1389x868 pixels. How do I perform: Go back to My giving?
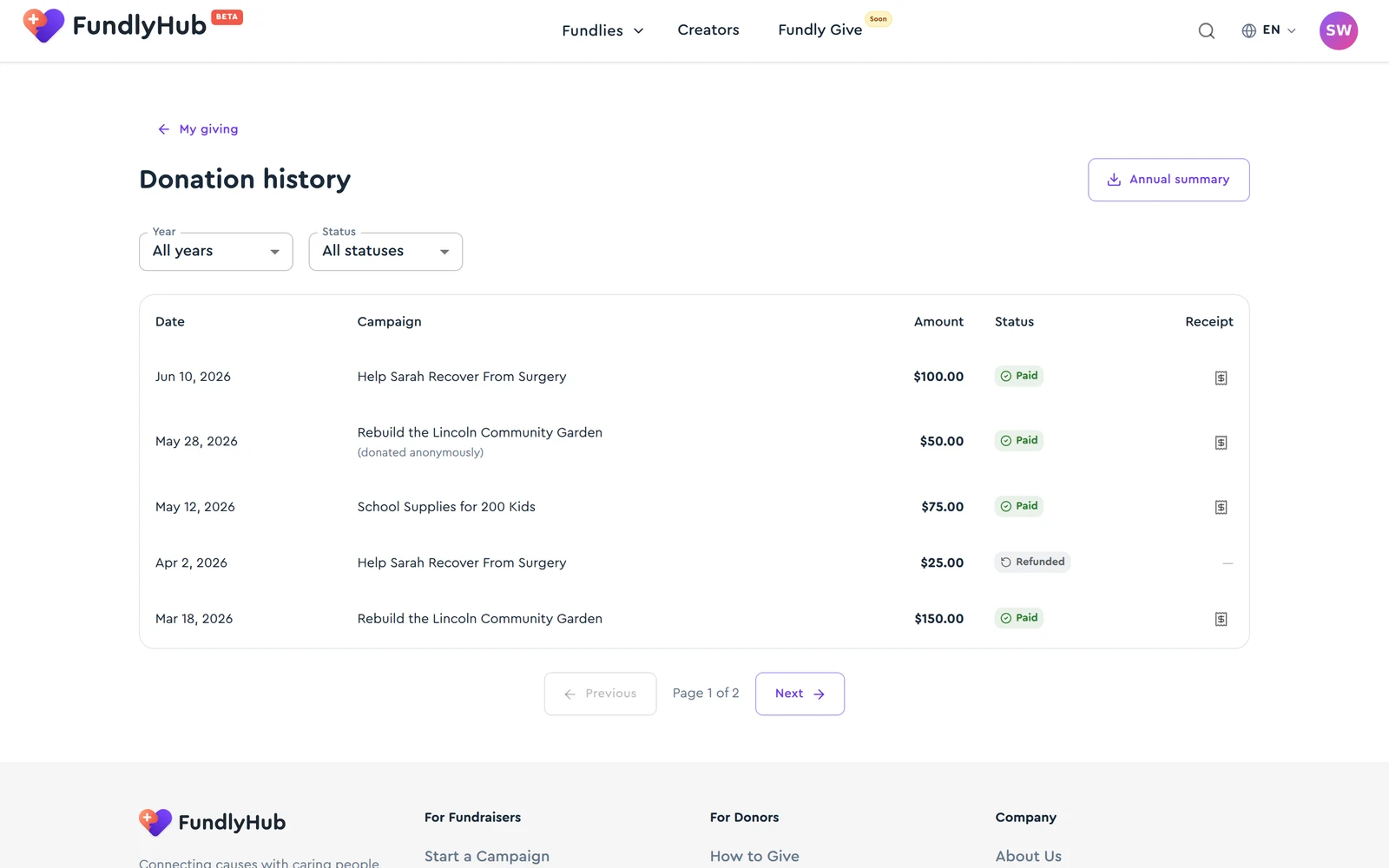[198, 129]
